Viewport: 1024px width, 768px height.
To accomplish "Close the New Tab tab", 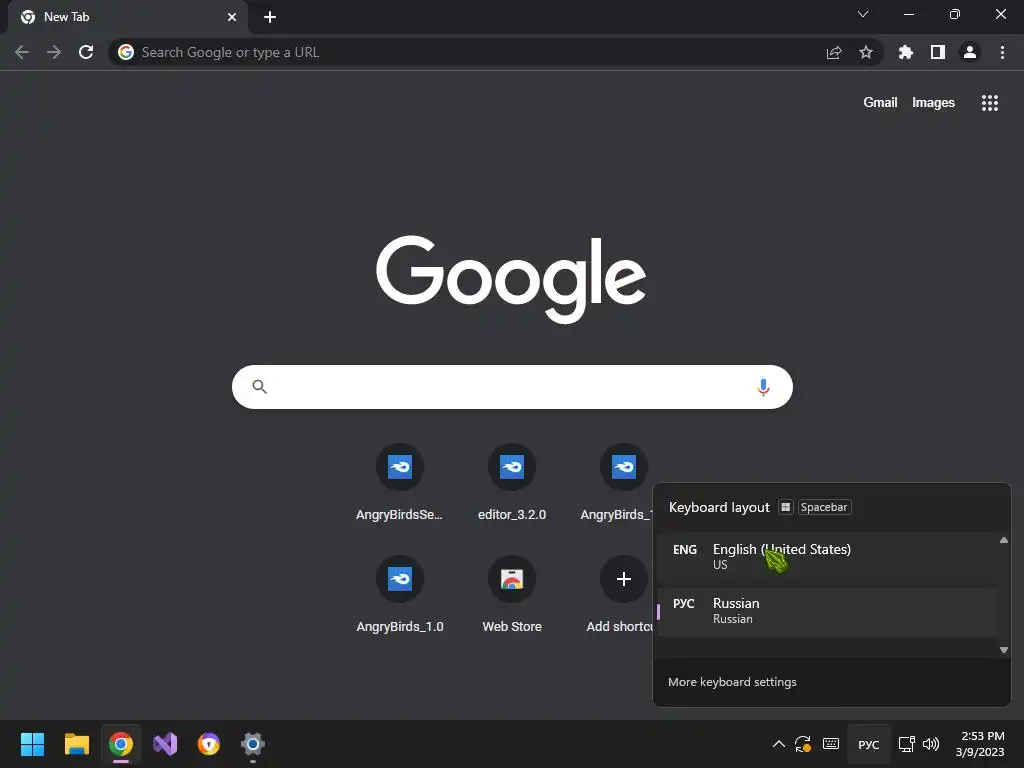I will 232,17.
